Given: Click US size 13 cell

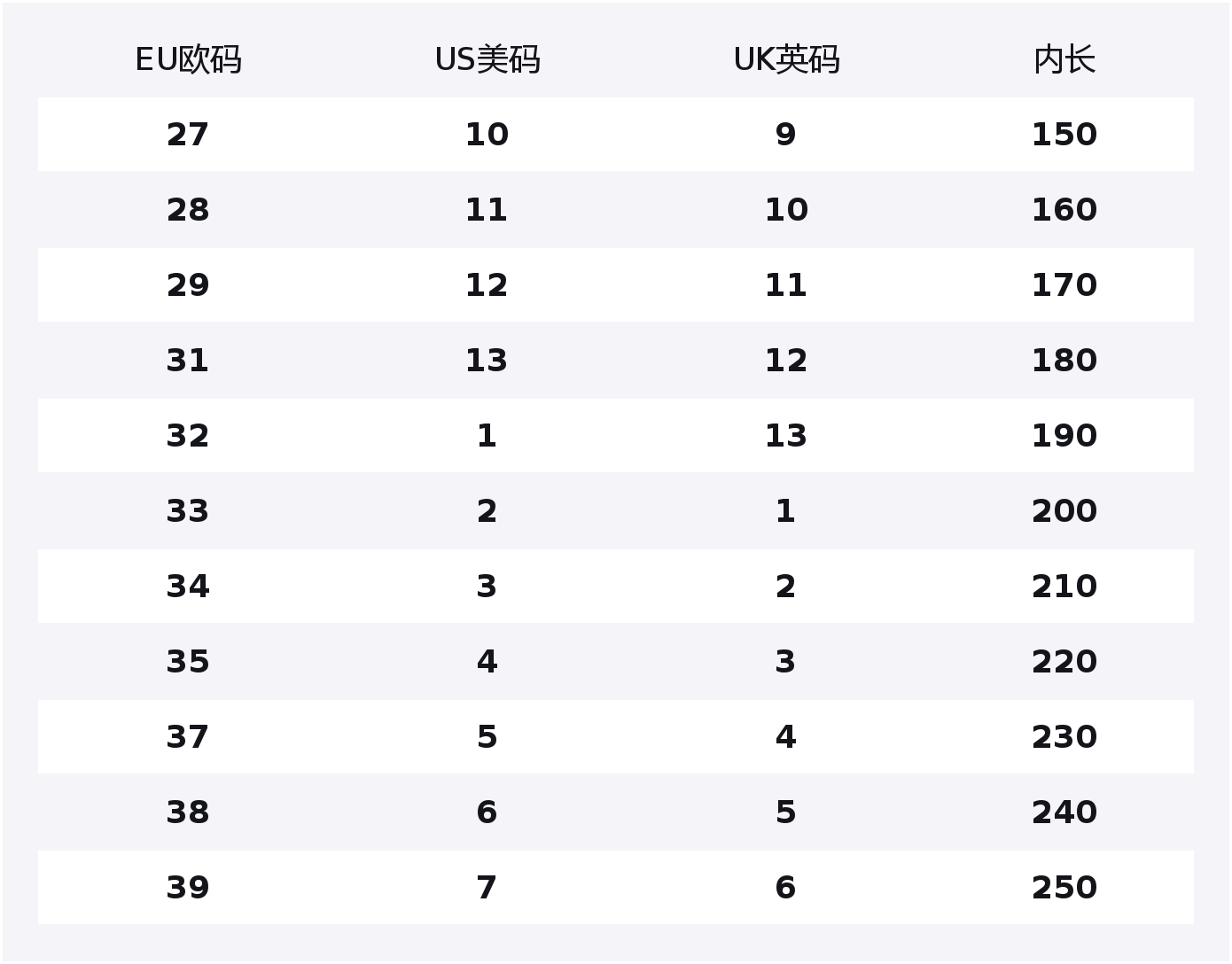Looking at the screenshot, I should click(487, 361).
